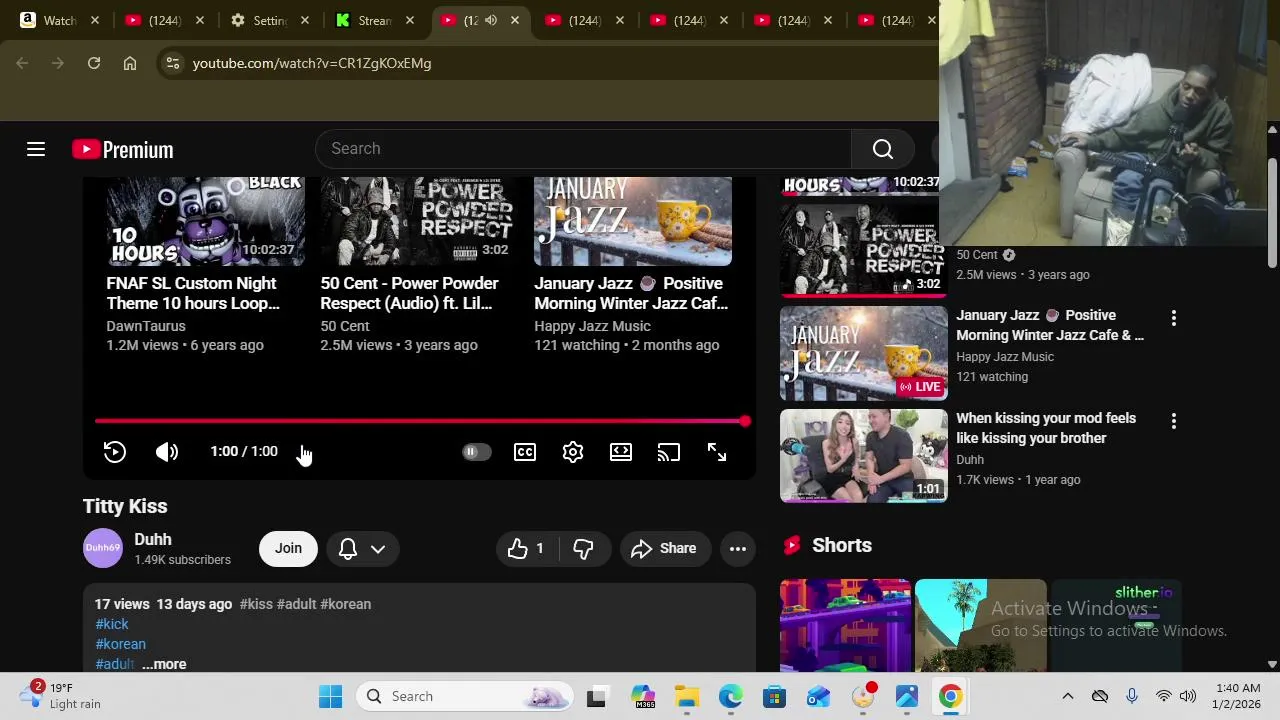Enter full screen mode
Image resolution: width=1280 pixels, height=720 pixels.
717,452
